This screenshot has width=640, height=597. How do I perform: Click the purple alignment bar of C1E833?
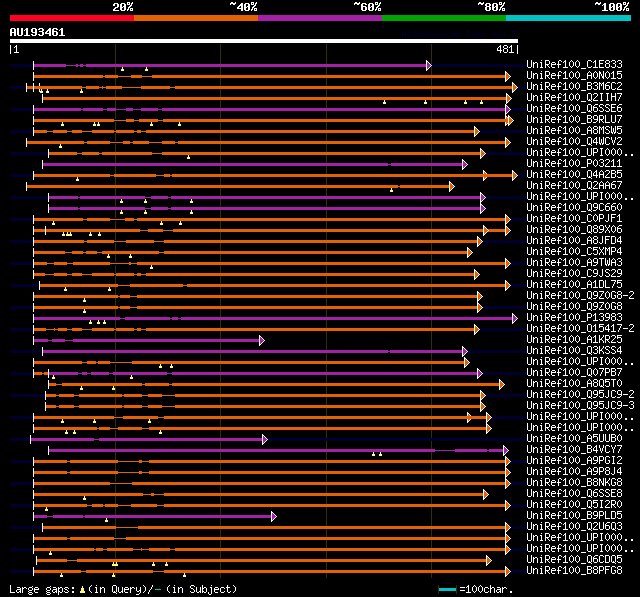[231, 65]
